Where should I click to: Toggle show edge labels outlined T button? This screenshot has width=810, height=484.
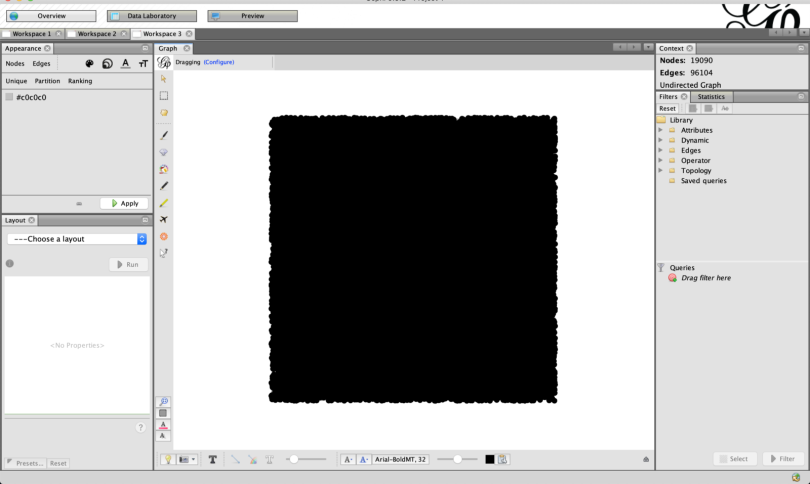pyautogui.click(x=270, y=459)
